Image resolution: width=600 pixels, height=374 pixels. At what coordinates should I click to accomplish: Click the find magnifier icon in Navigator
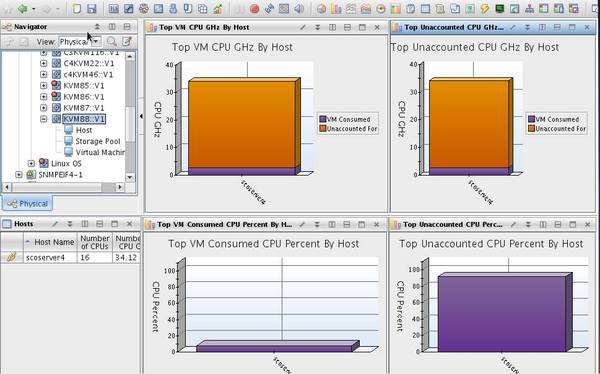coord(111,41)
